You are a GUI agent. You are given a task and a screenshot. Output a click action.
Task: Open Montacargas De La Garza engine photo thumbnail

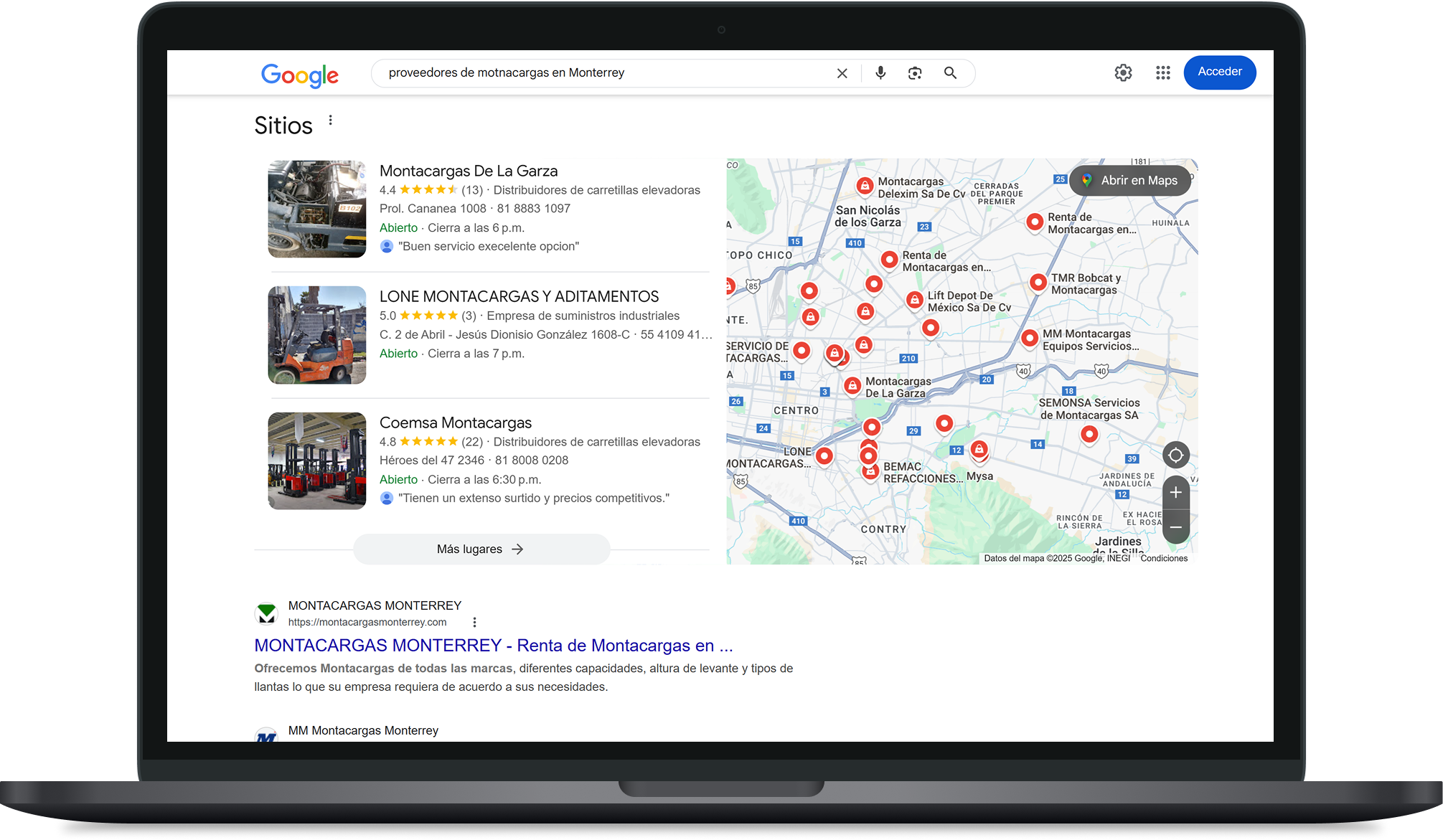click(x=317, y=209)
